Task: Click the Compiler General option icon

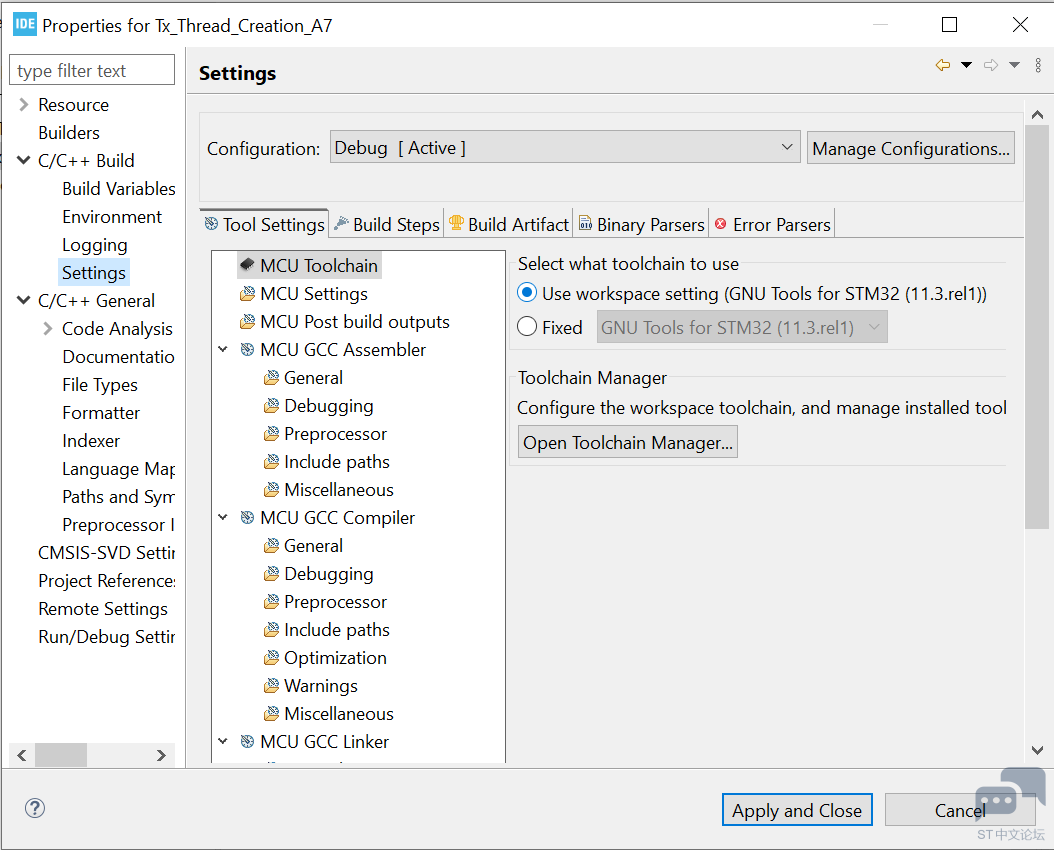Action: pyautogui.click(x=271, y=546)
